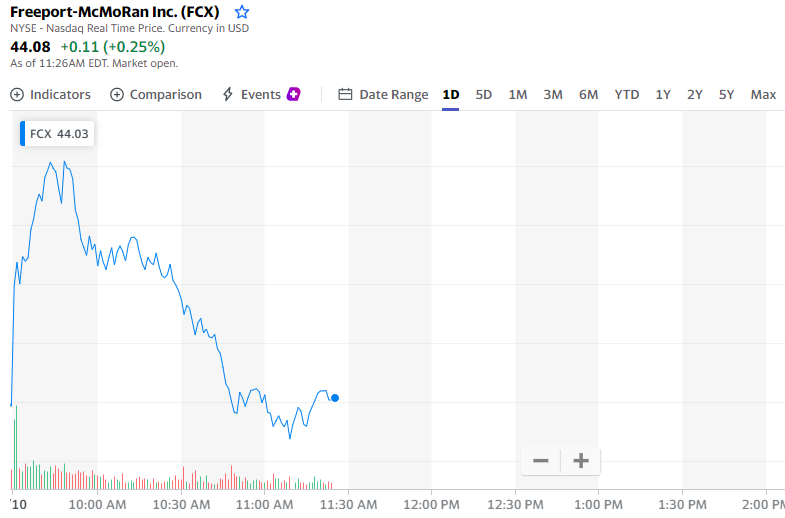Choose the YTD range
Image resolution: width=785 pixels, height=518 pixels.
tap(627, 94)
